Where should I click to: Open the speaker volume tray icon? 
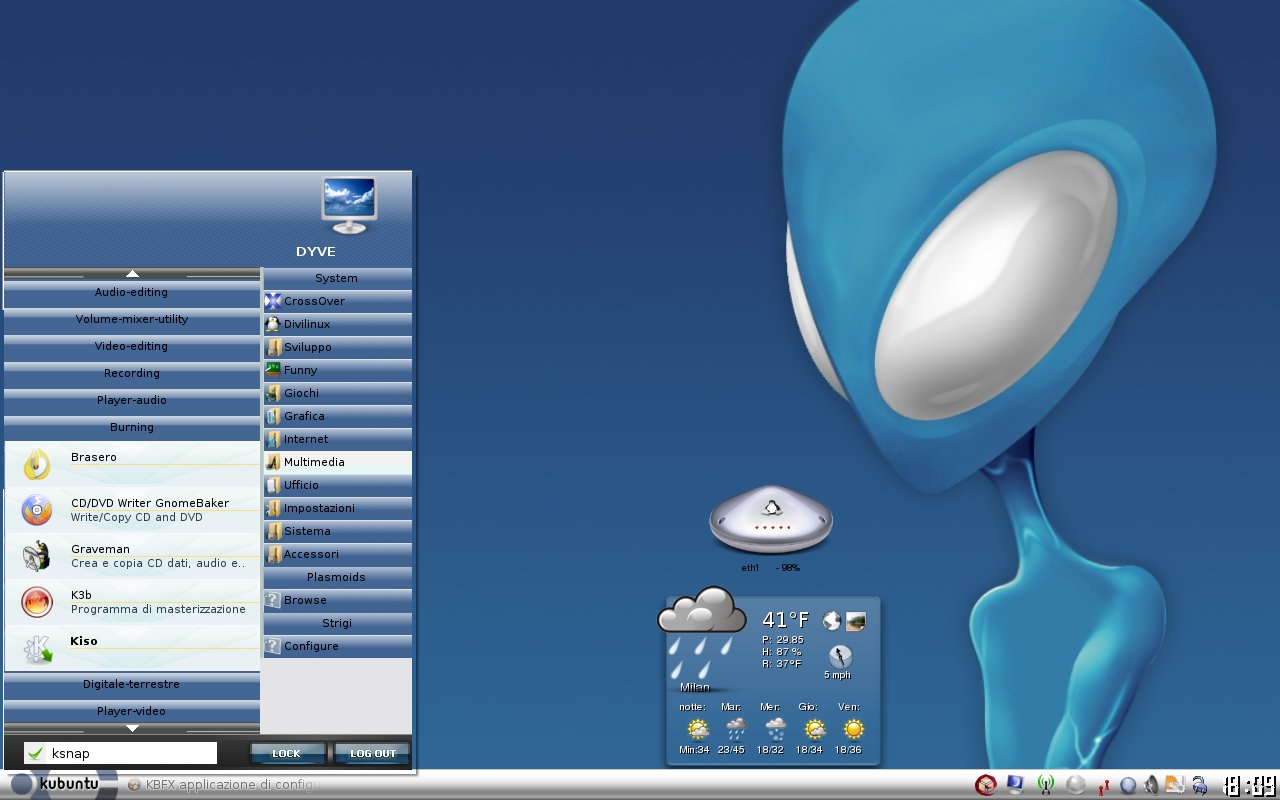point(1152,786)
